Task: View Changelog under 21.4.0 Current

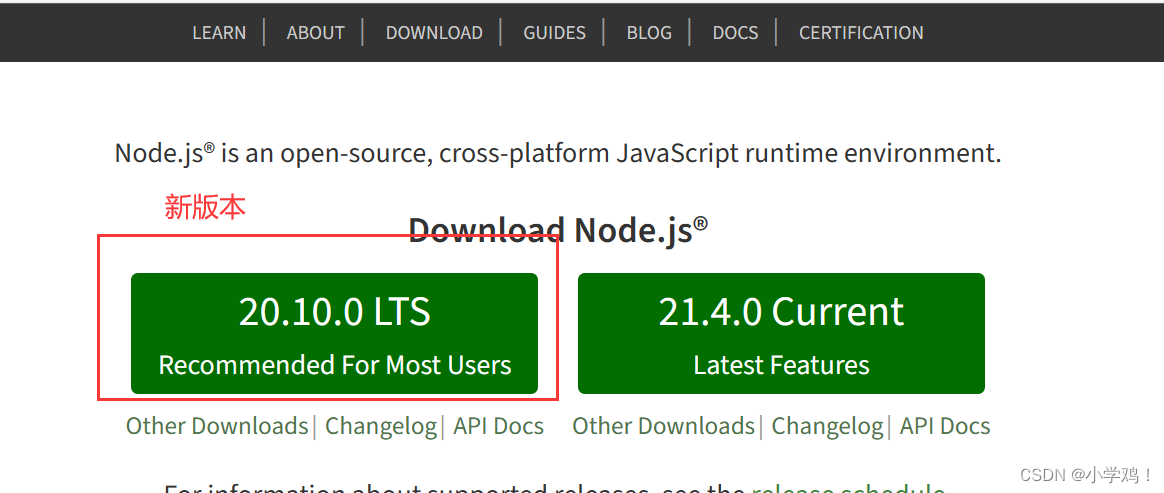Action: coord(828,426)
